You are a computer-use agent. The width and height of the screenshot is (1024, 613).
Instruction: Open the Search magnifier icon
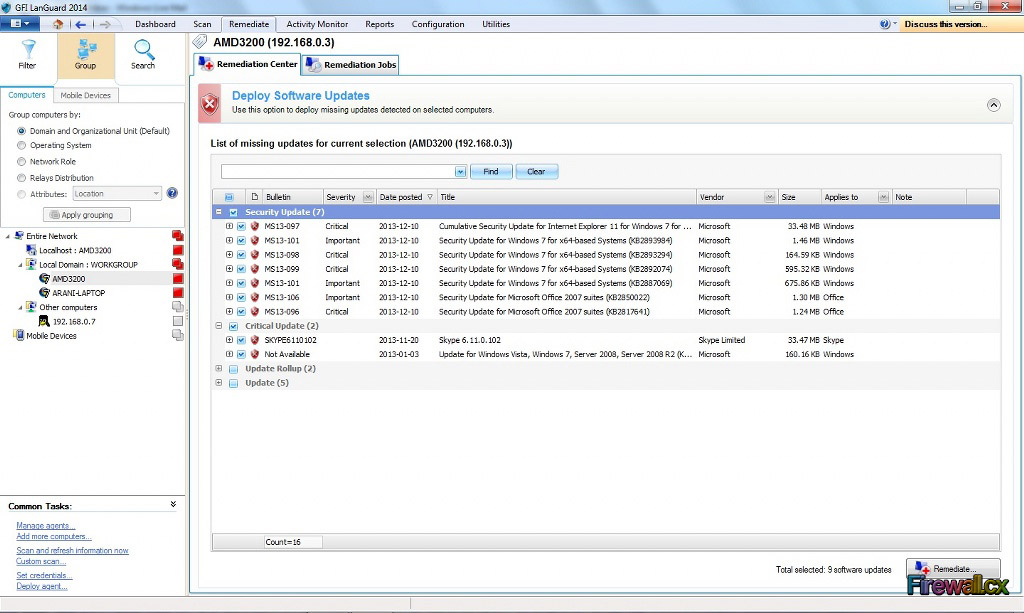pyautogui.click(x=143, y=50)
